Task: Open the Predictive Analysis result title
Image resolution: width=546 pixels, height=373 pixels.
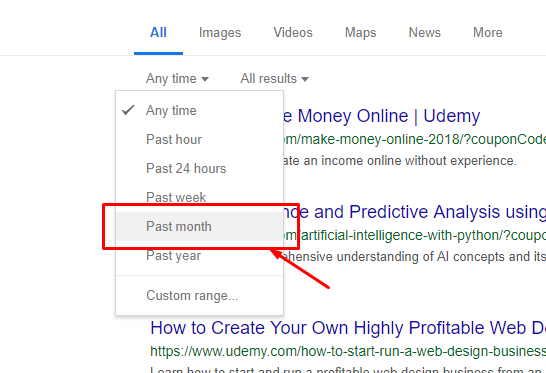Action: tap(414, 212)
